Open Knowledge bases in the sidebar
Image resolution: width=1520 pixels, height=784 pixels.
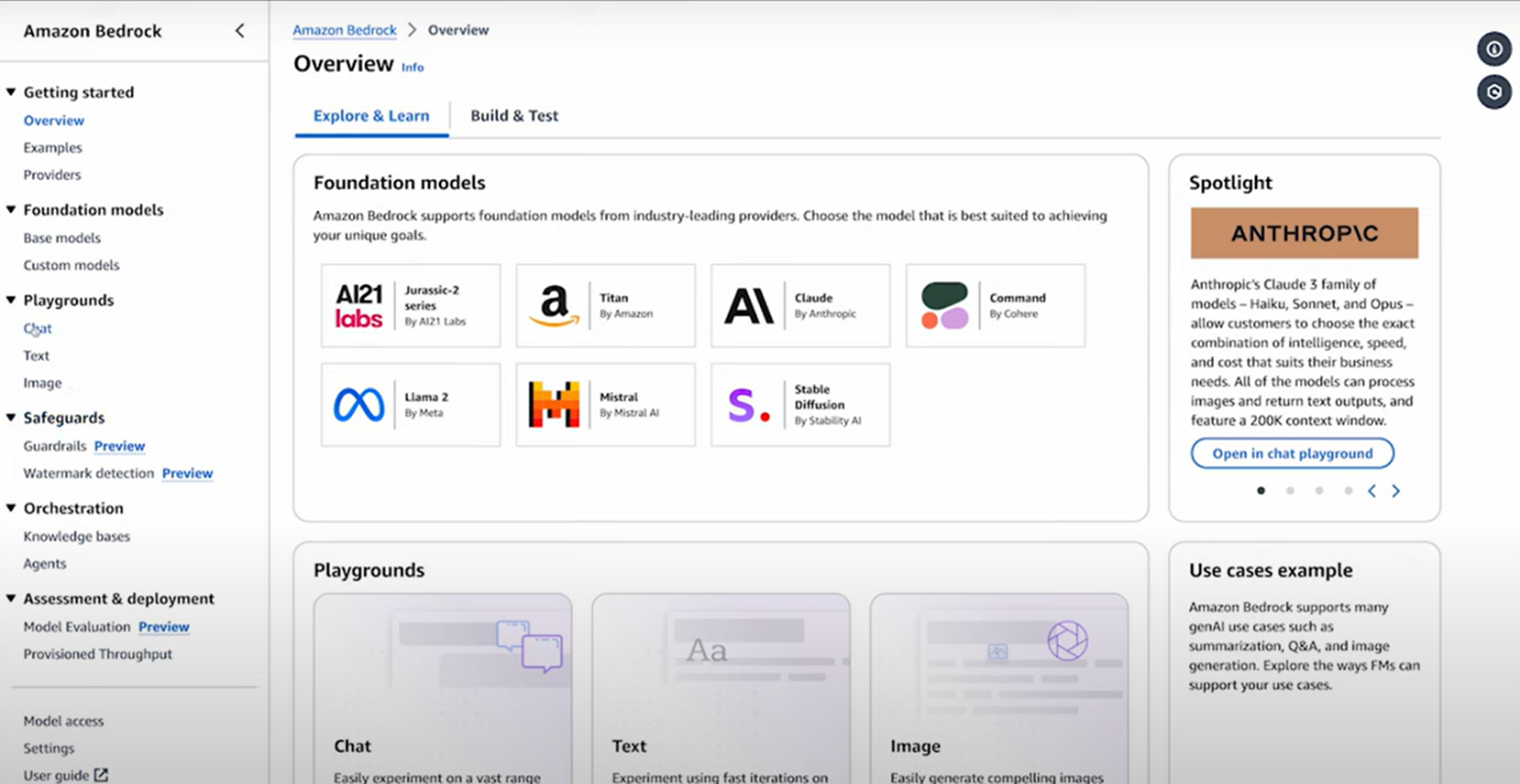76,537
